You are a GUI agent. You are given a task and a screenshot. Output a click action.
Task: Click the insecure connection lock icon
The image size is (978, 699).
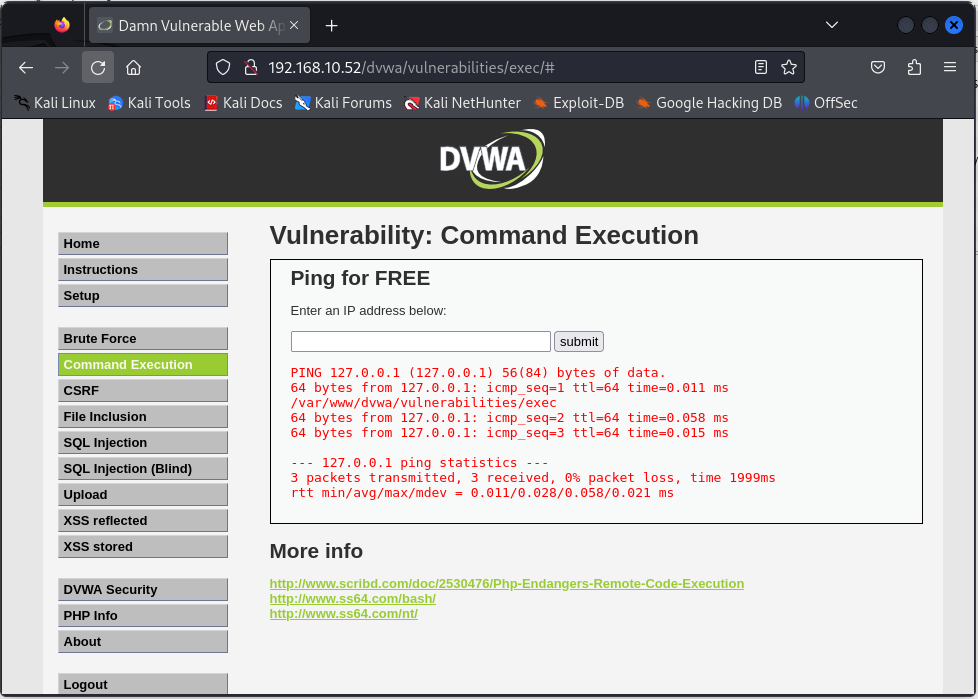pos(251,67)
